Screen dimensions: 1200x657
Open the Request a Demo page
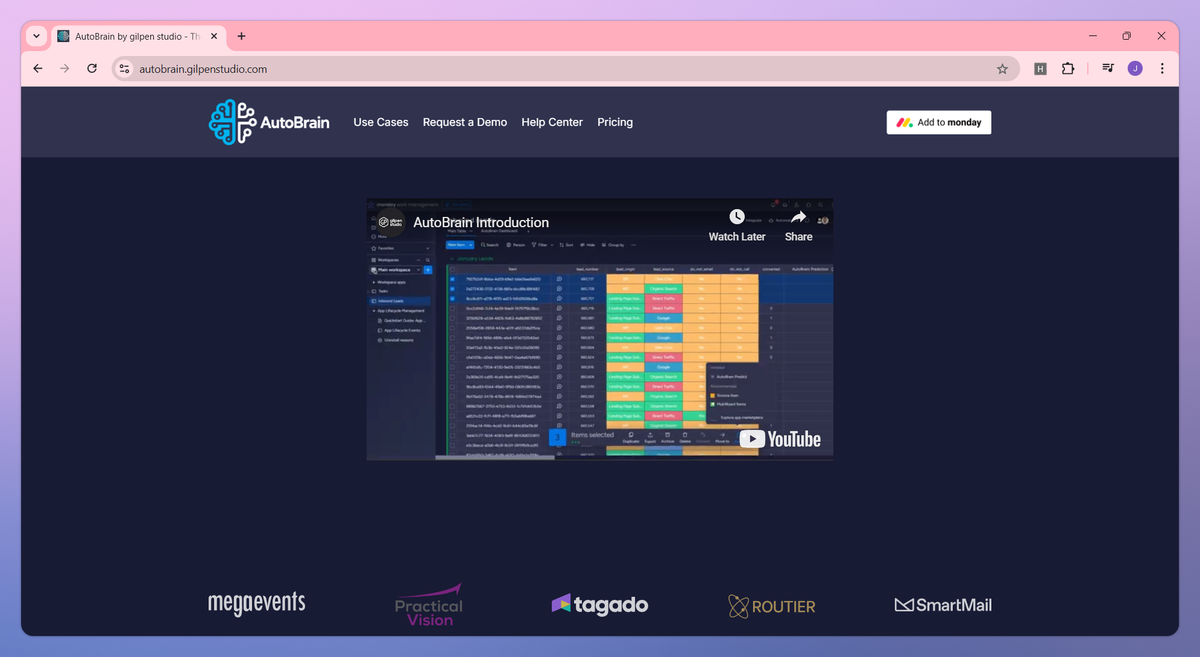[465, 122]
